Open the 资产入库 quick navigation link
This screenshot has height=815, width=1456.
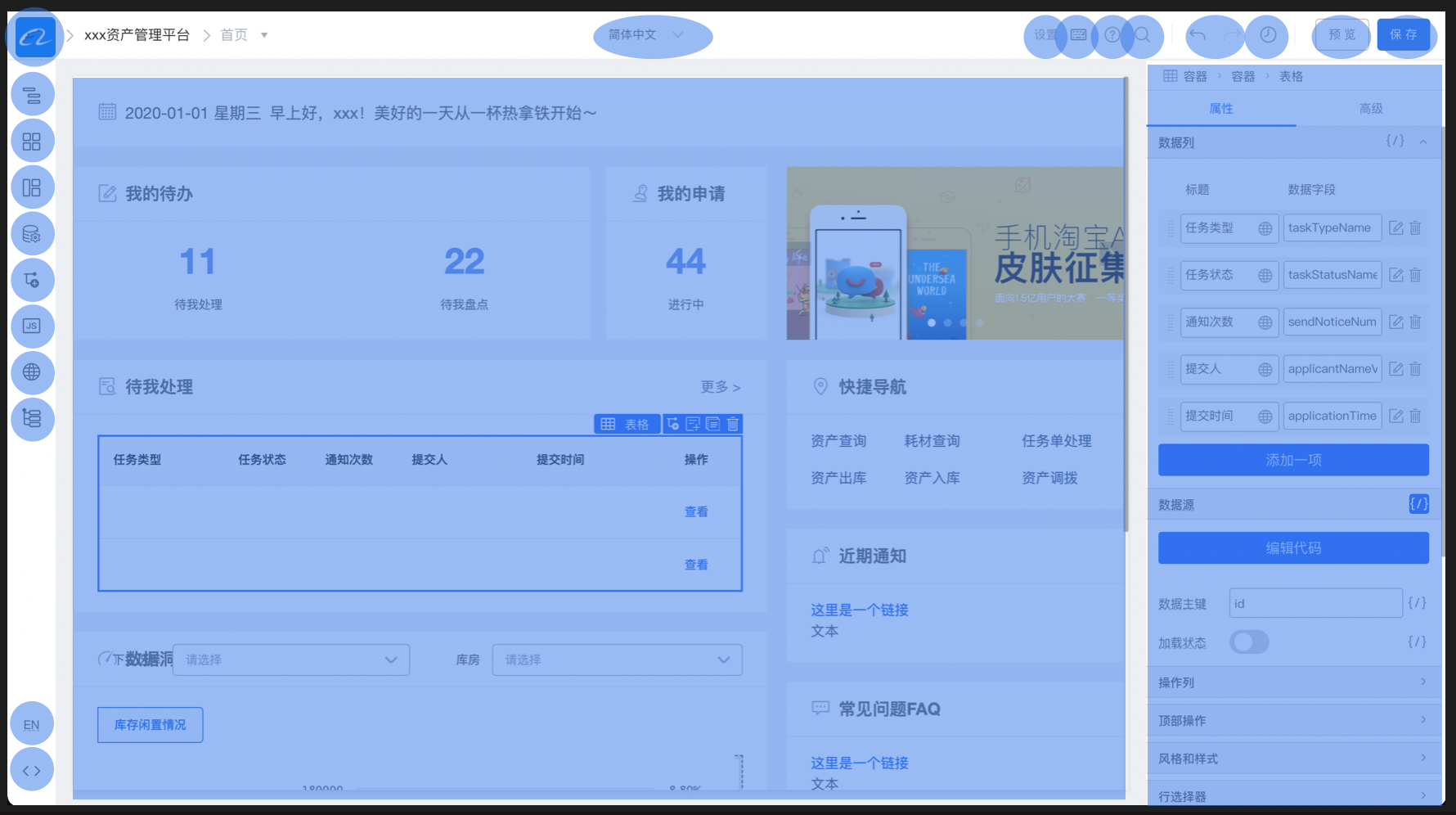click(x=932, y=478)
